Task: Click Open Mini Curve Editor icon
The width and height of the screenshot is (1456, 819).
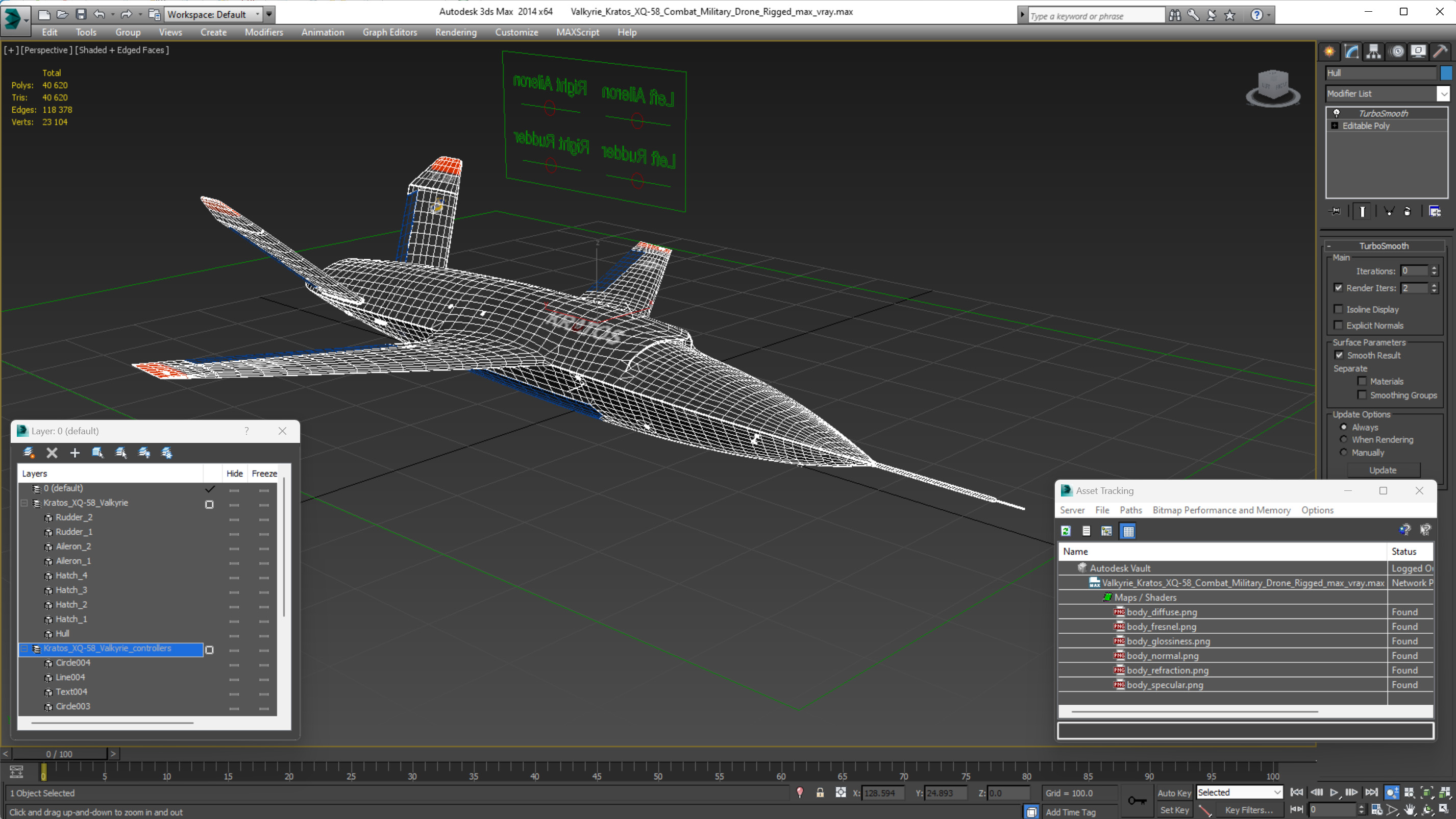Action: (16, 772)
